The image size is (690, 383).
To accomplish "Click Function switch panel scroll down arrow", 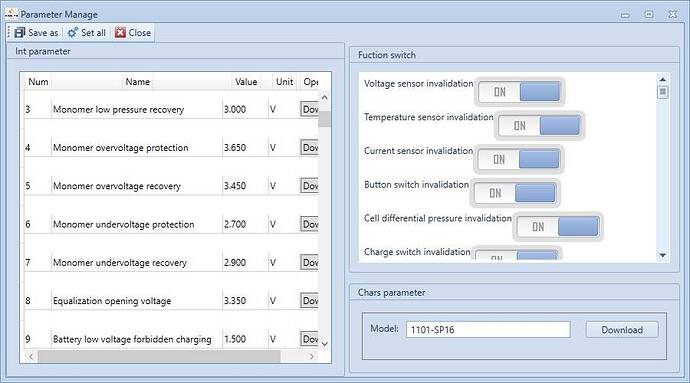I will 663,255.
